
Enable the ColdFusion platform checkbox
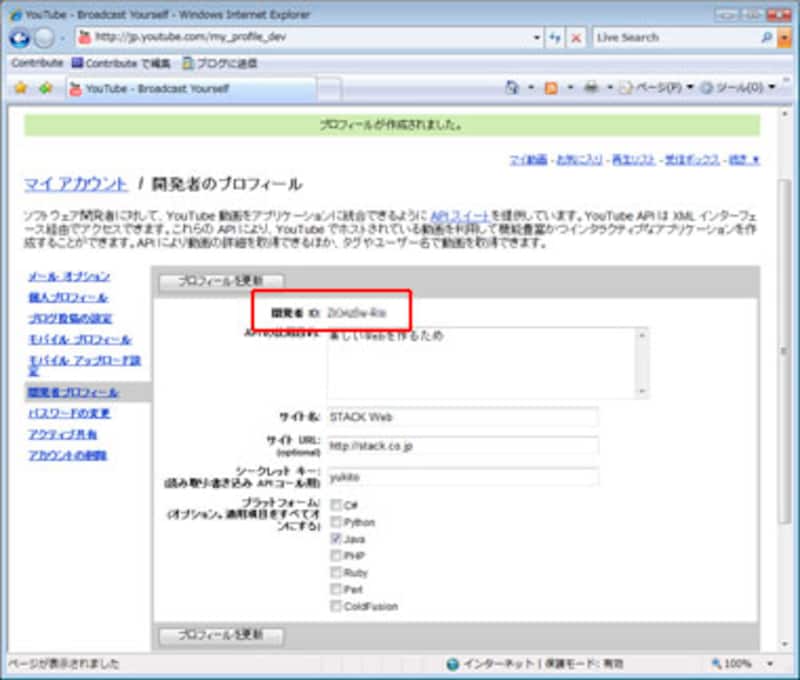tap(337, 606)
